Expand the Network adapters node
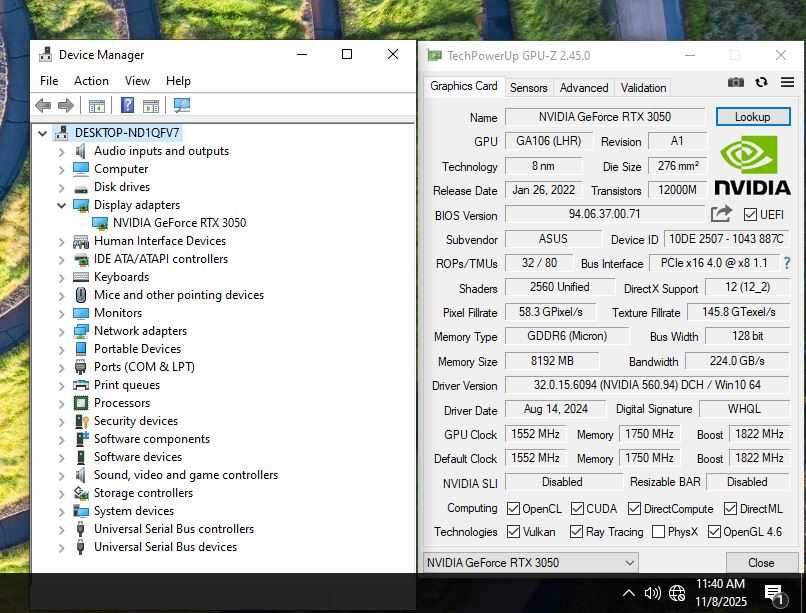Screen dimensions: 806x613 62,331
